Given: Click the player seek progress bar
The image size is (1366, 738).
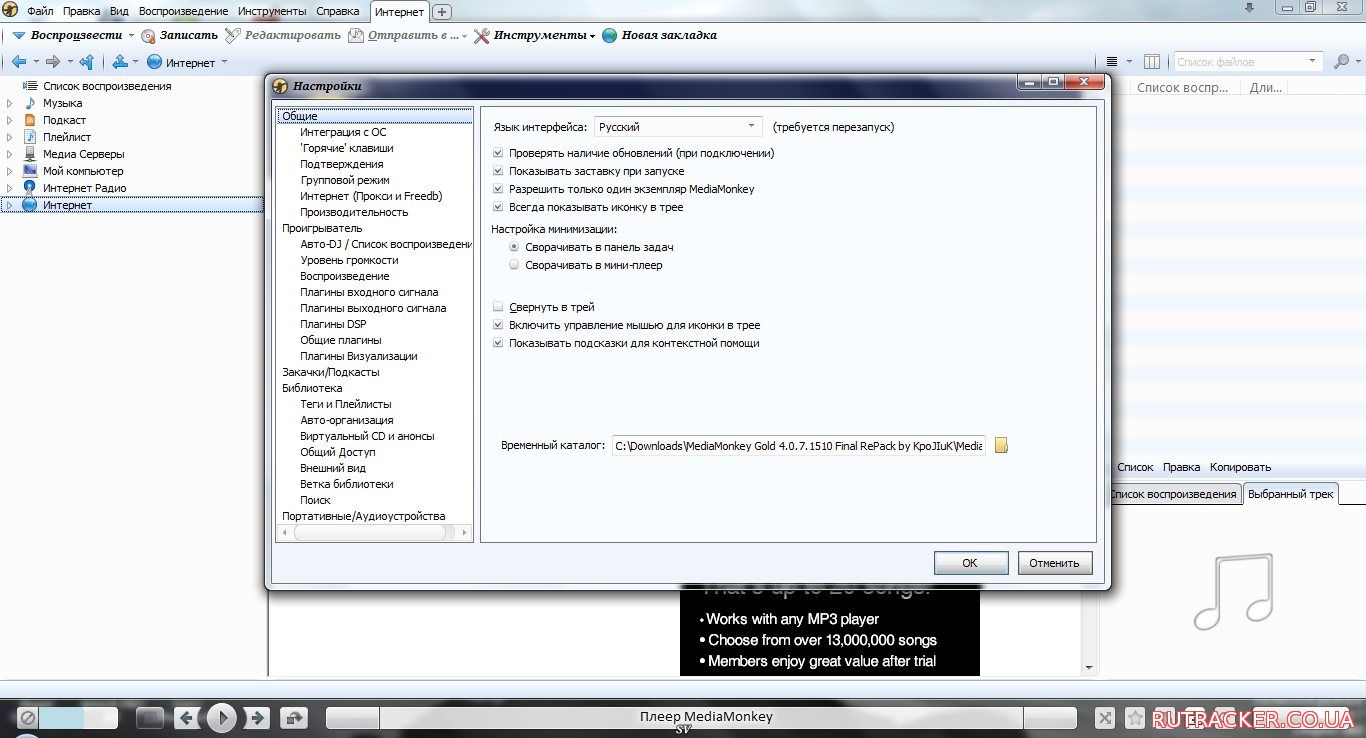Looking at the screenshot, I should (x=702, y=717).
